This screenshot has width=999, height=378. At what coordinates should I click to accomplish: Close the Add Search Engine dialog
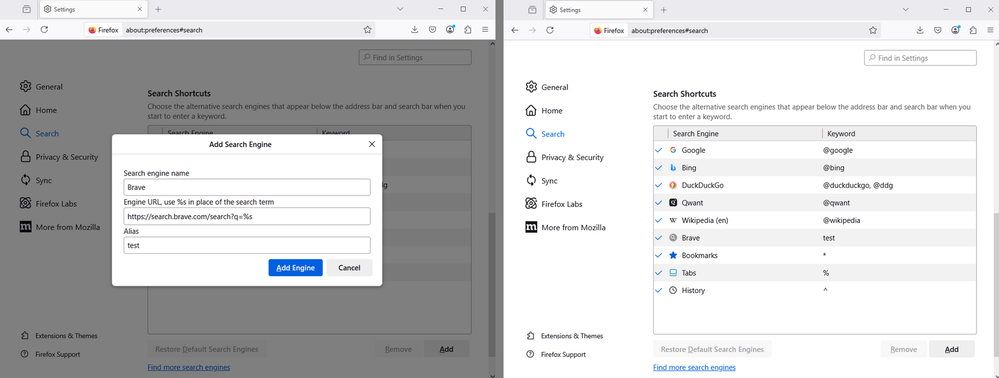372,145
